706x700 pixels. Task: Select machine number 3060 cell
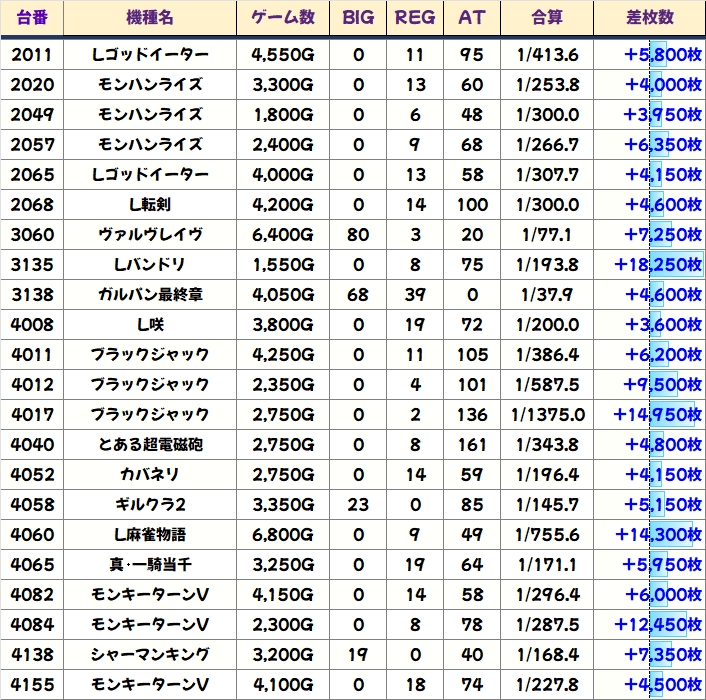pyautogui.click(x=32, y=235)
